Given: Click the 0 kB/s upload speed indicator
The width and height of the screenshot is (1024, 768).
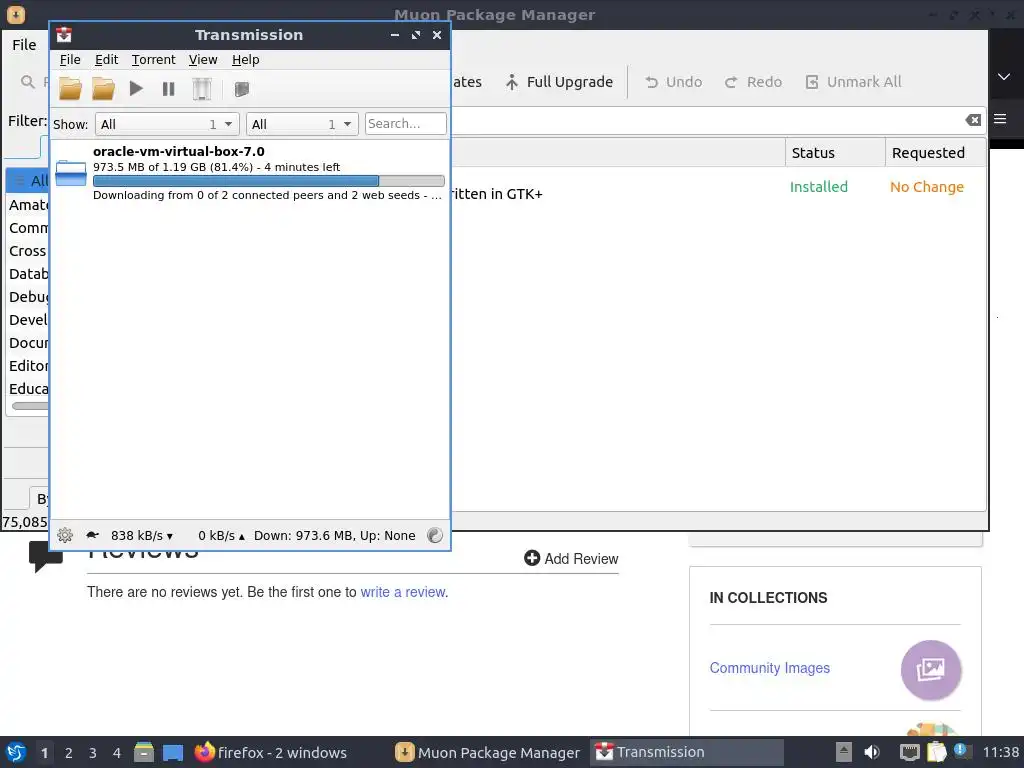Looking at the screenshot, I should click(221, 536).
